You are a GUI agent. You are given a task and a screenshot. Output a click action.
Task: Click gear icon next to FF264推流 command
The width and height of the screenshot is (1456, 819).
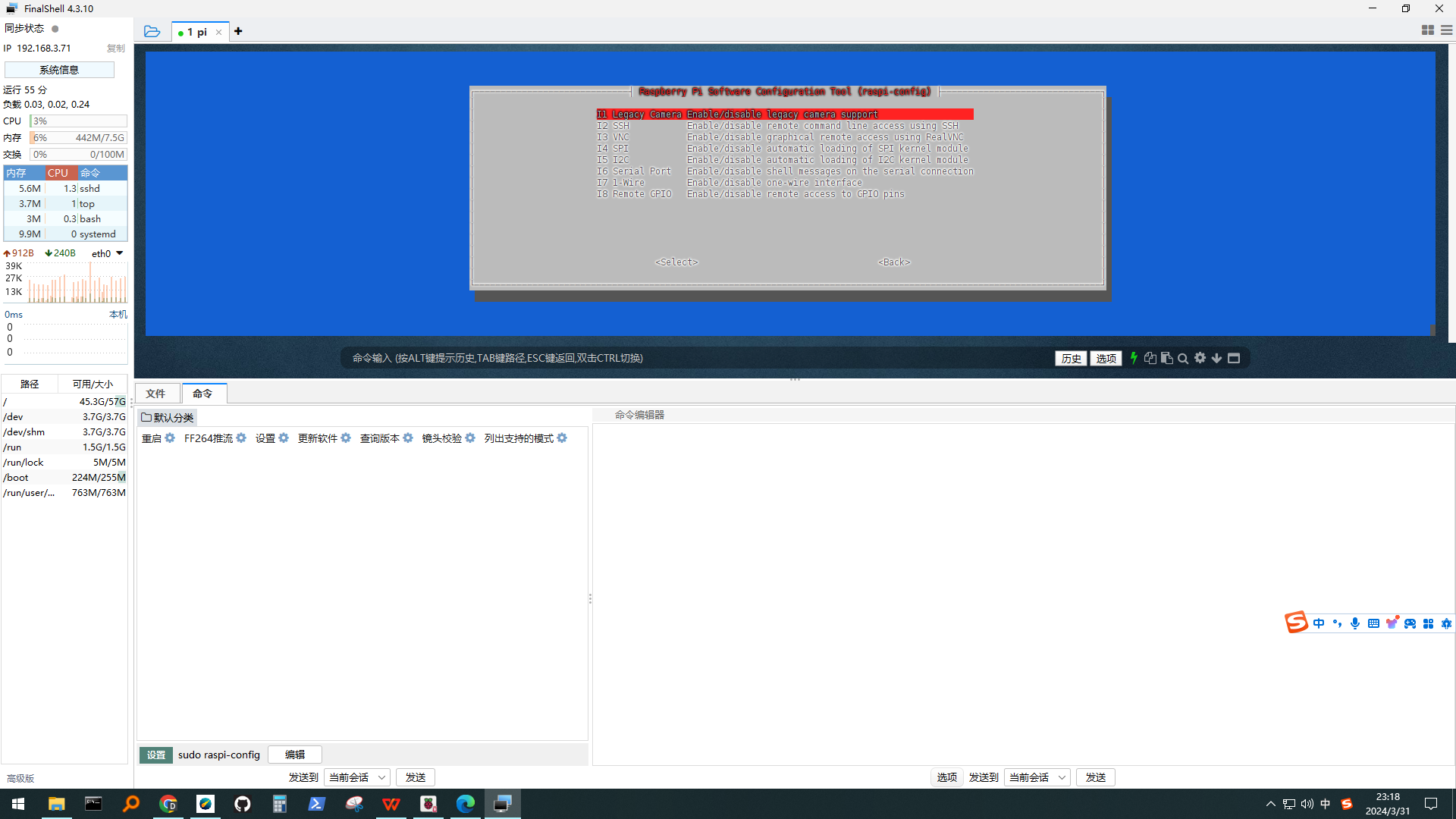[241, 438]
